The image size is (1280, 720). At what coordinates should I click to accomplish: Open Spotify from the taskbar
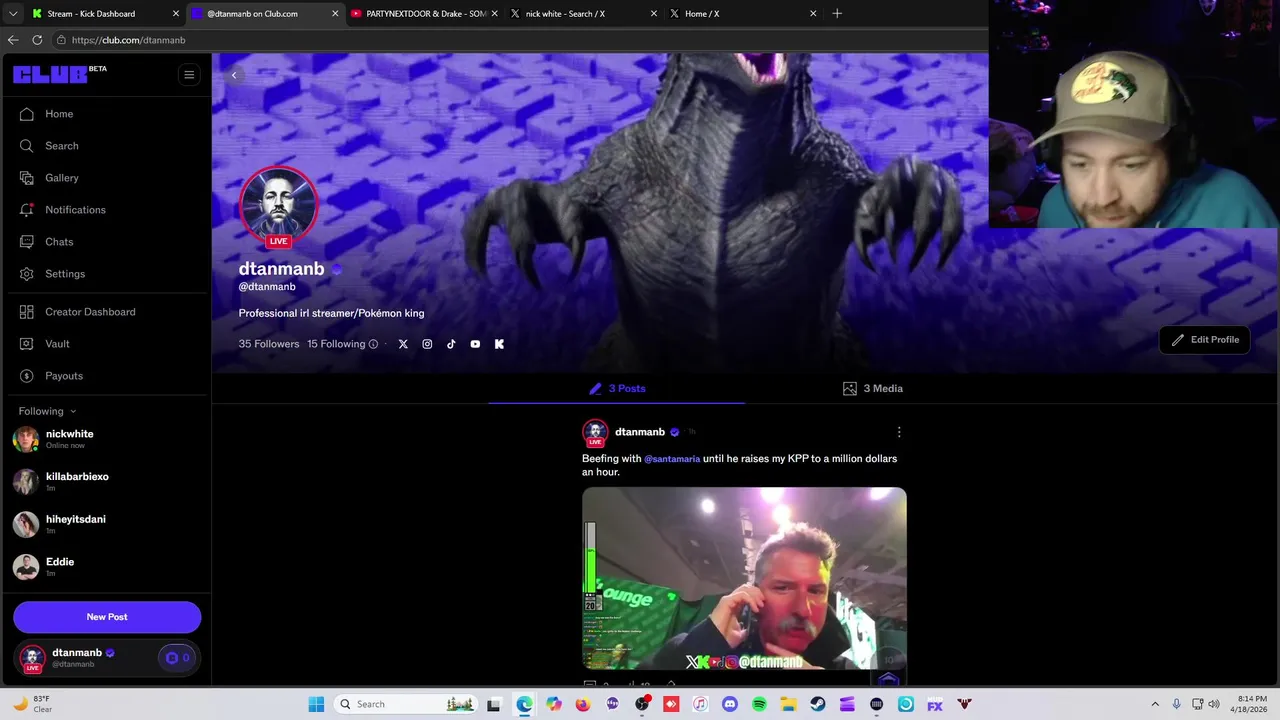(x=759, y=704)
